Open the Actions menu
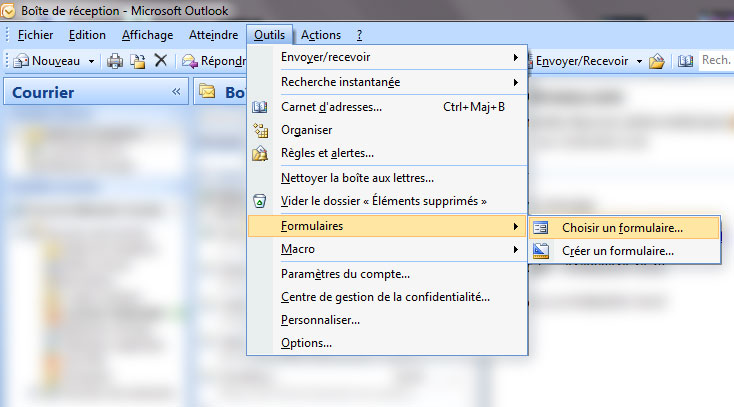 coord(321,35)
